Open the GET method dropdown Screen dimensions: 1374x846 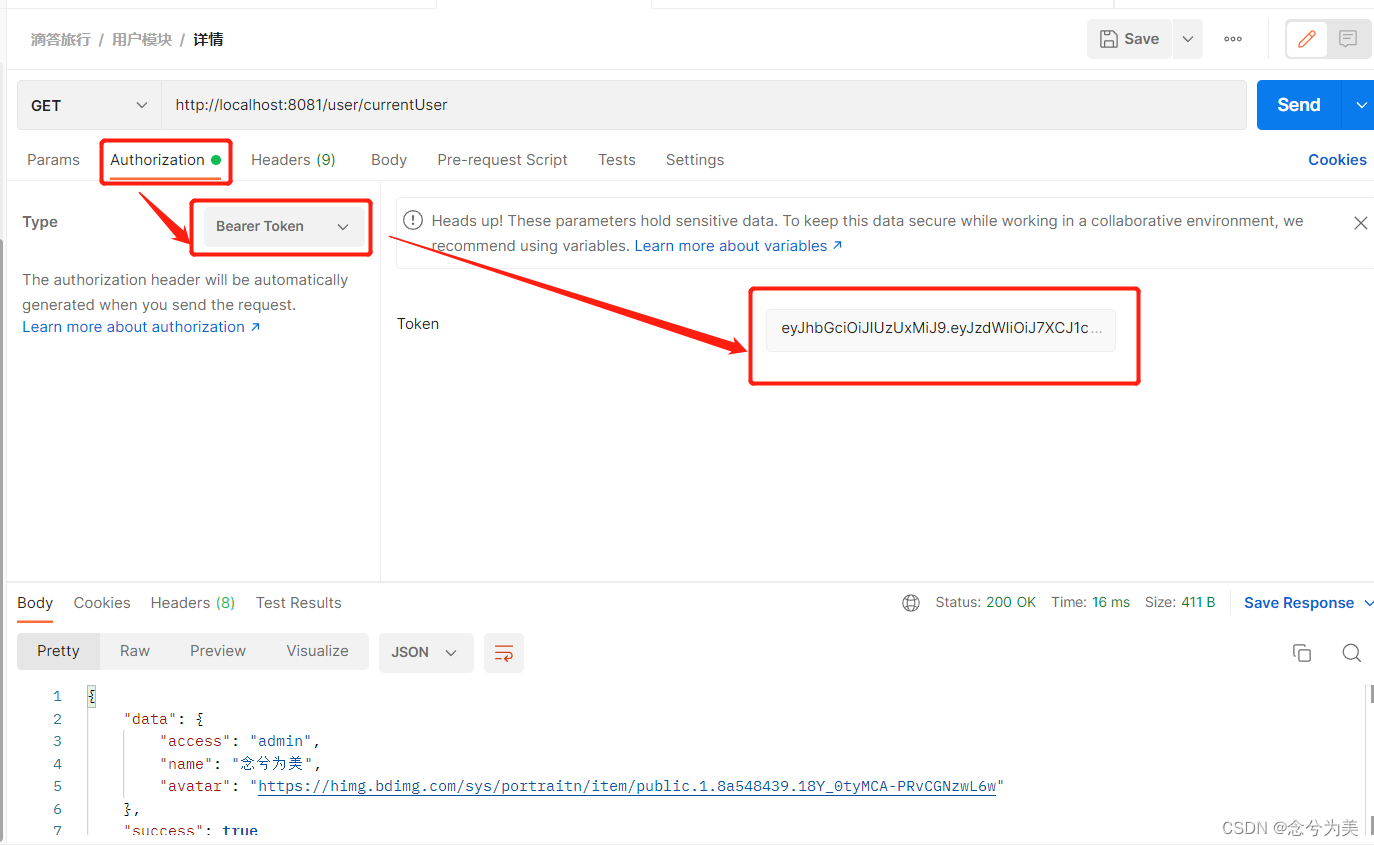(89, 105)
